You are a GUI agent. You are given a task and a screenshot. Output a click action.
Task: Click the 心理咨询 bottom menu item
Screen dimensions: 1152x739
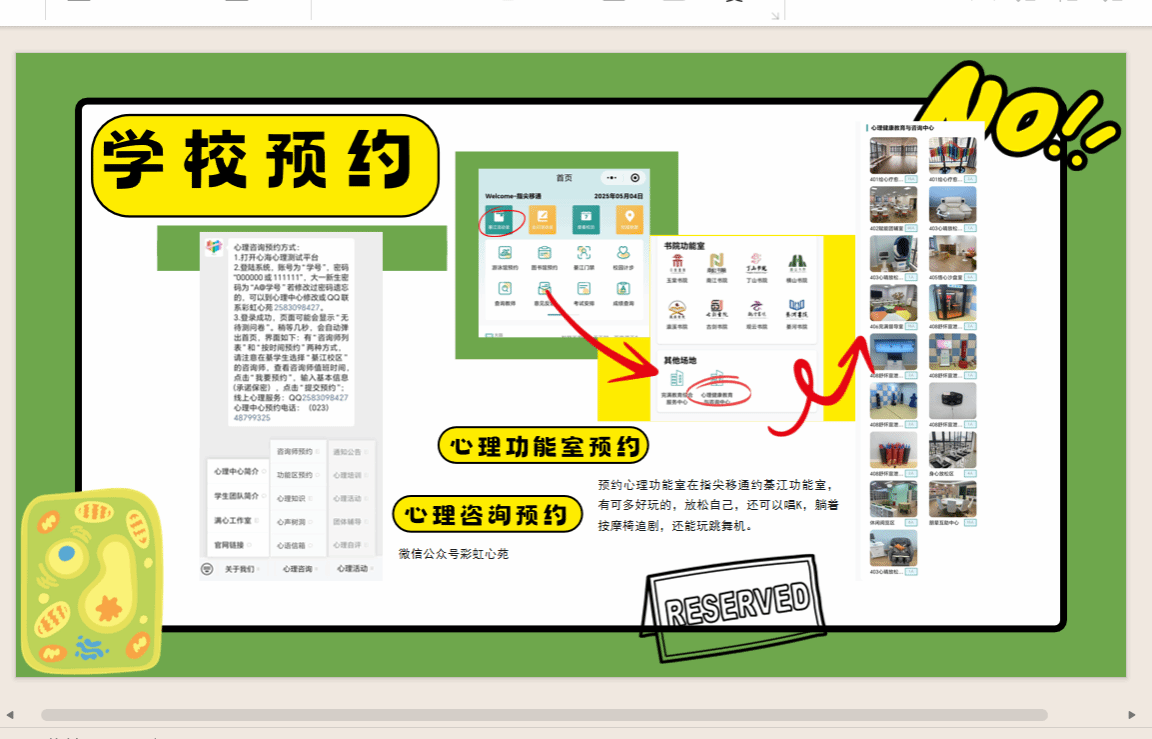coord(298,569)
